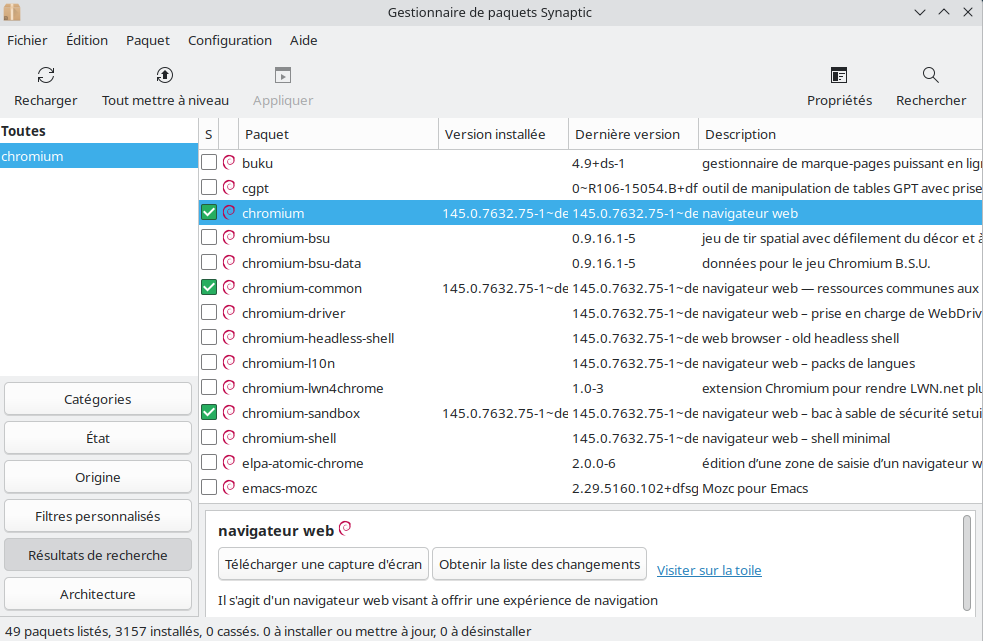Open the Configuration menu
Screen dimensions: 983x641
(x=229, y=41)
